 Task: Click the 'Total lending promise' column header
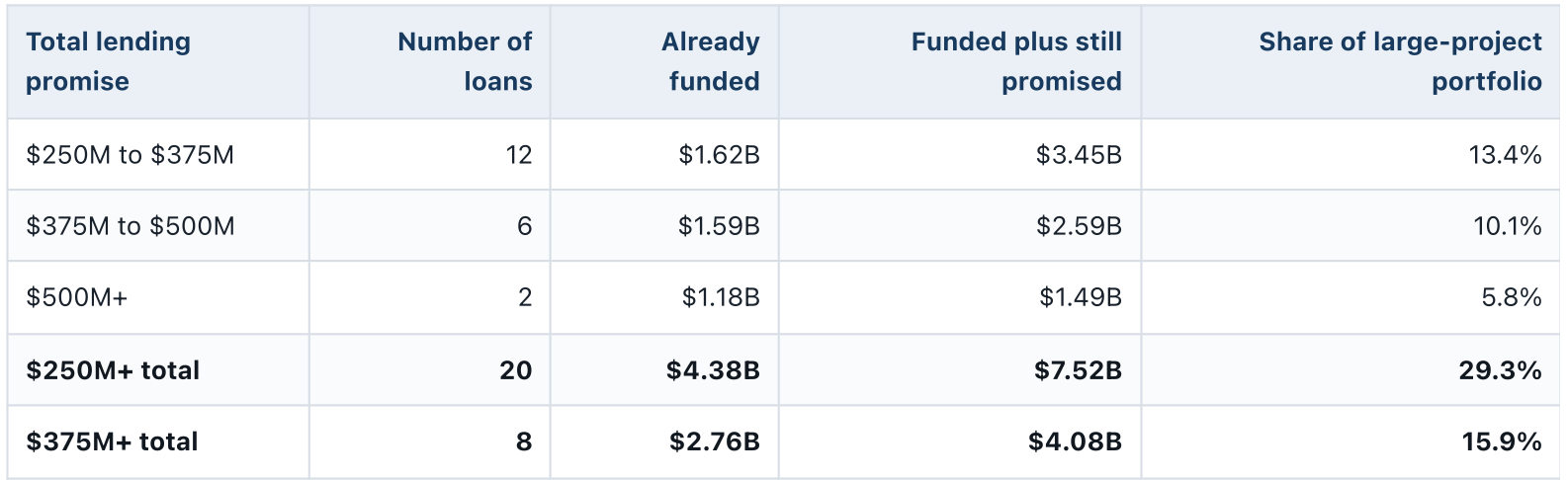(109, 61)
